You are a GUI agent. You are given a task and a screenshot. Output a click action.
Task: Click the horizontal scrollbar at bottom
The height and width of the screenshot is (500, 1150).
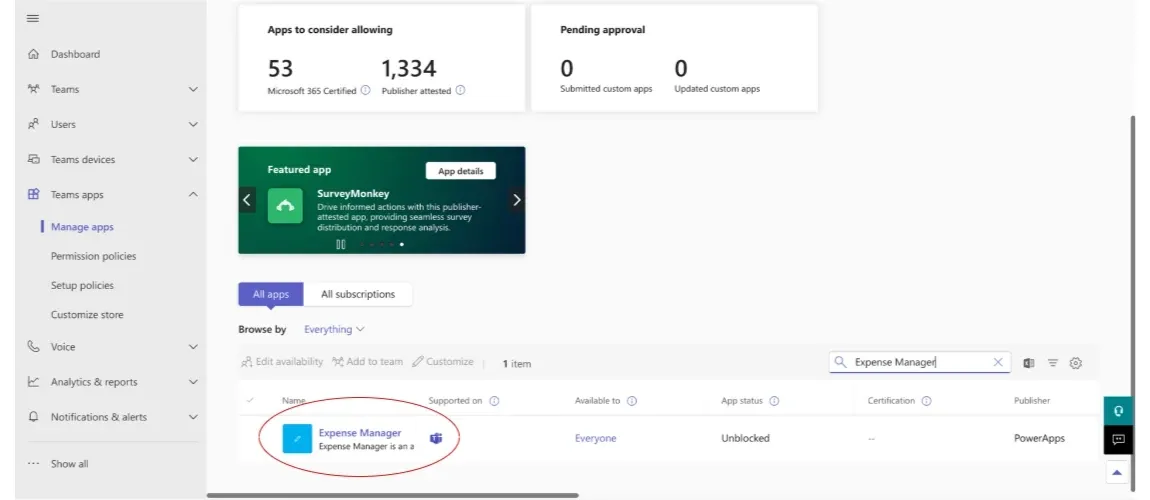(392, 496)
